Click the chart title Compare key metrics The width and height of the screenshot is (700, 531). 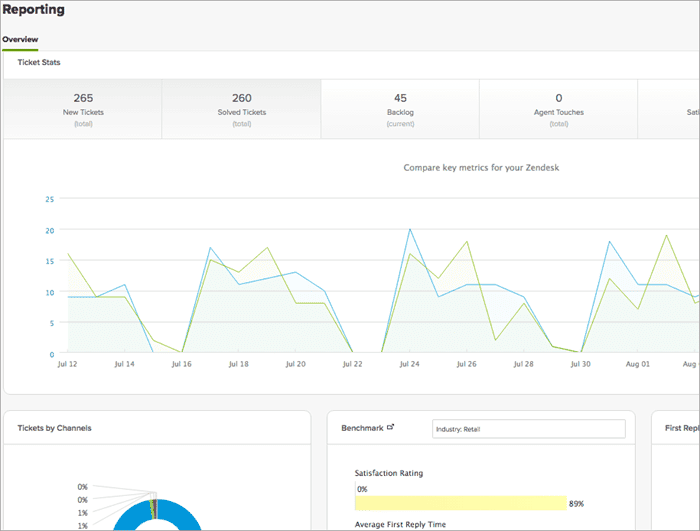tap(481, 168)
